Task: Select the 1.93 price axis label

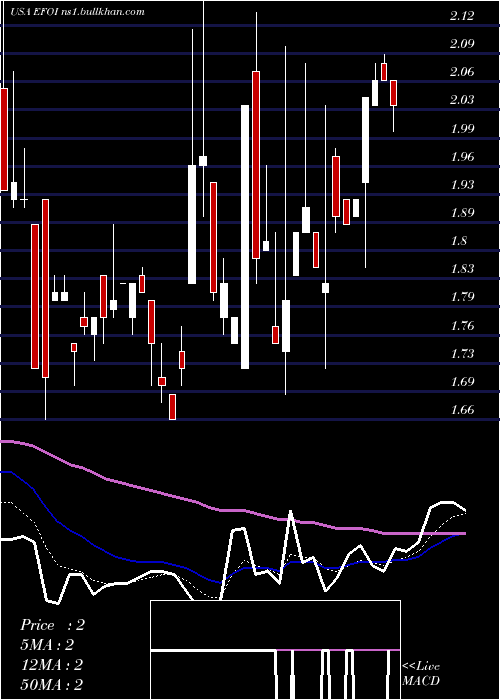Action: (x=462, y=185)
